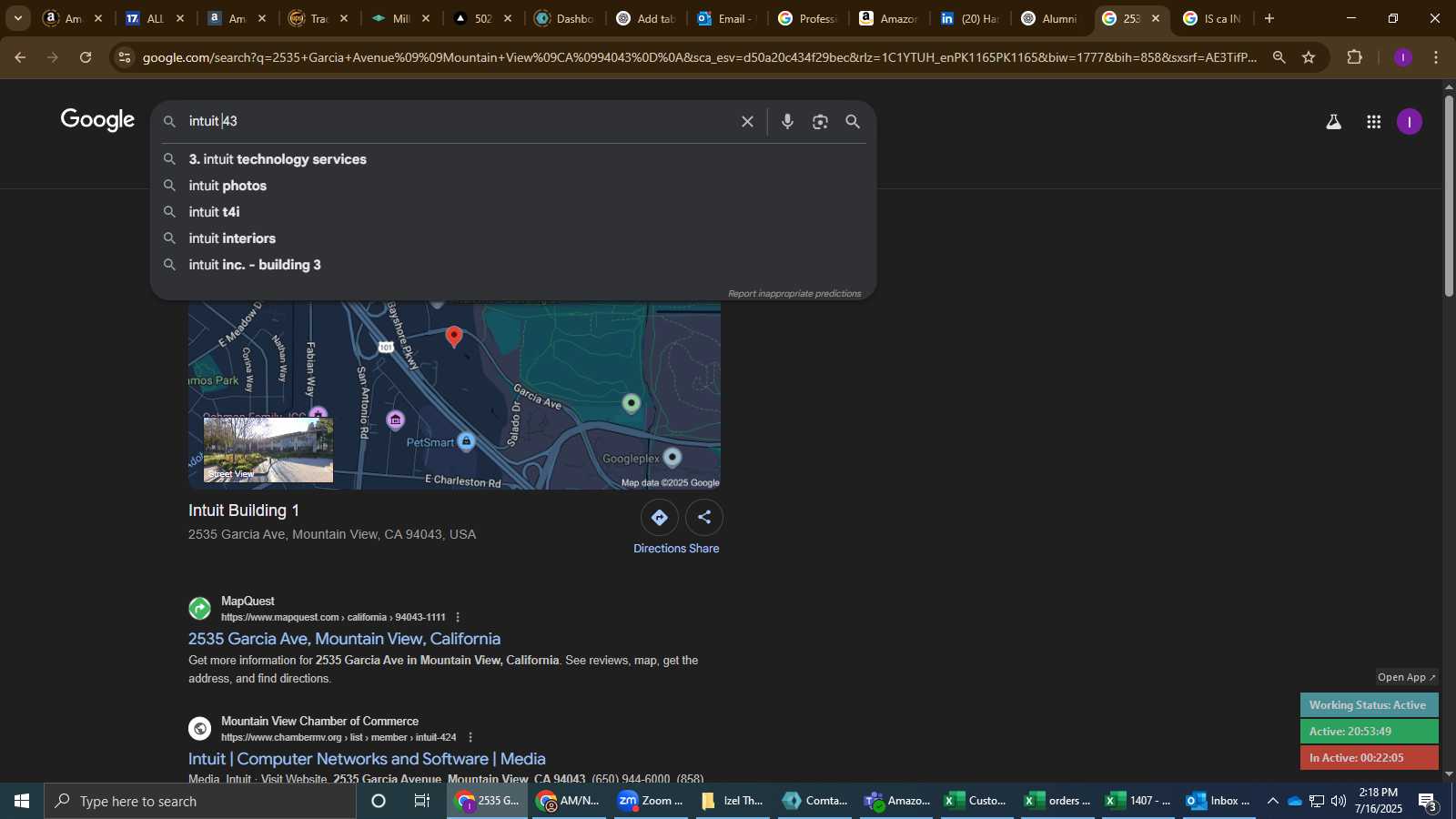
Task: Open Chrome extensions puzzle icon
Action: 1354,57
